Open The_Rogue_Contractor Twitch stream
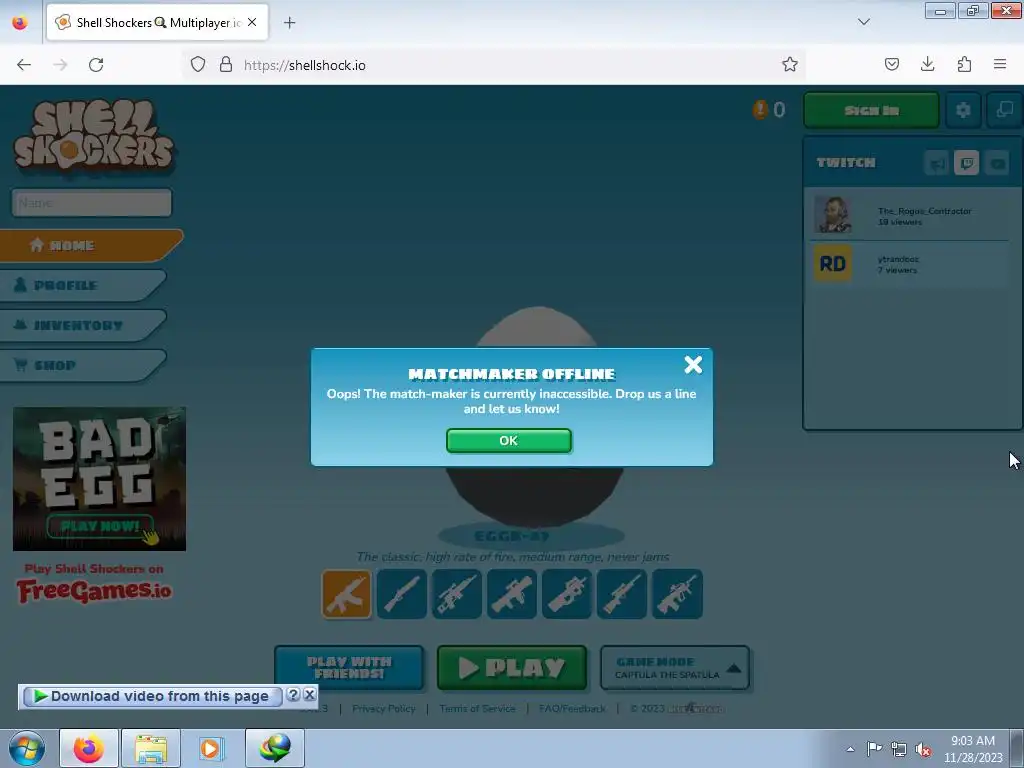The width and height of the screenshot is (1024, 768). pyautogui.click(x=910, y=216)
